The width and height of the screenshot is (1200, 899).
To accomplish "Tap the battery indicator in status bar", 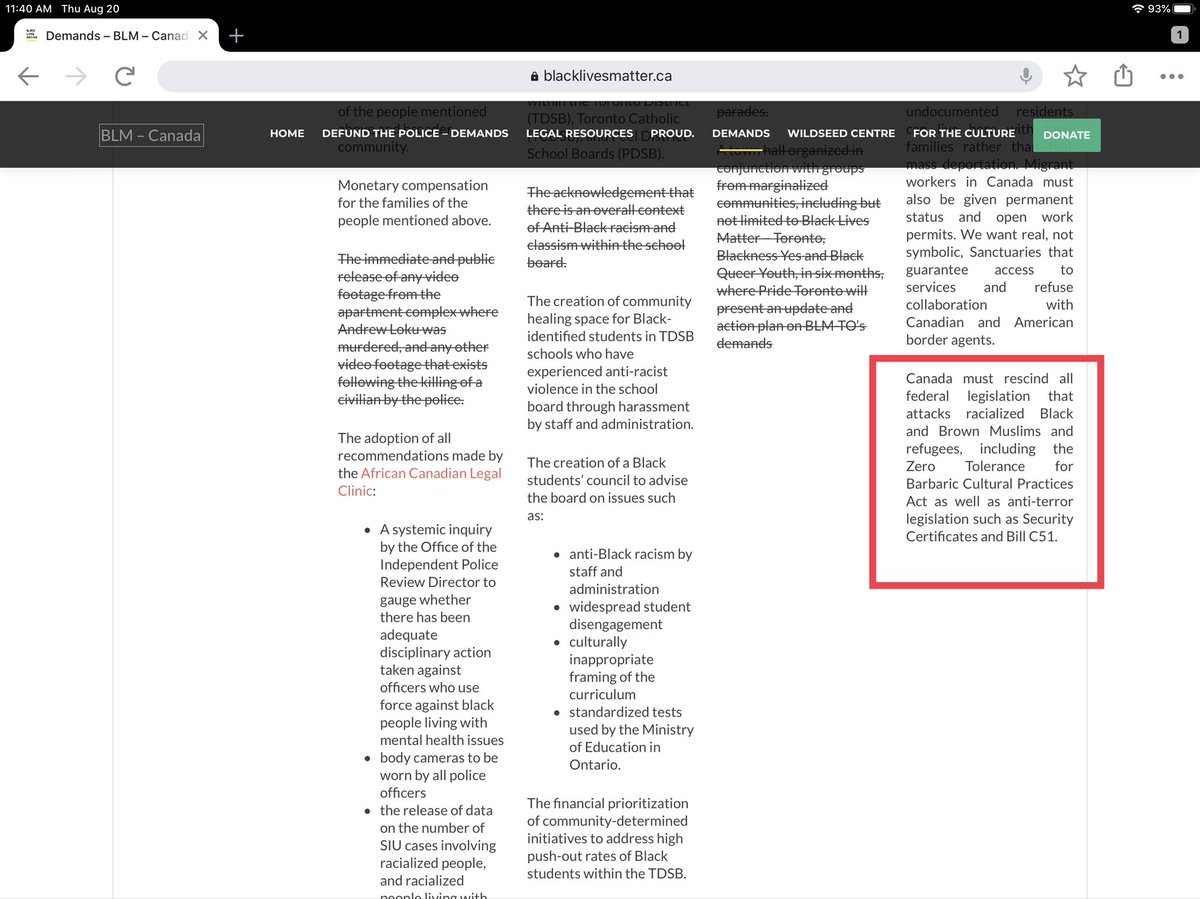I will [1182, 8].
